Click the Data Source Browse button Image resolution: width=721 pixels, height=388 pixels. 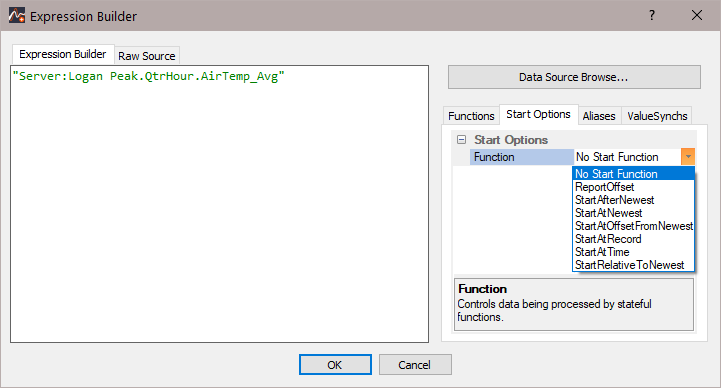pyautogui.click(x=574, y=77)
